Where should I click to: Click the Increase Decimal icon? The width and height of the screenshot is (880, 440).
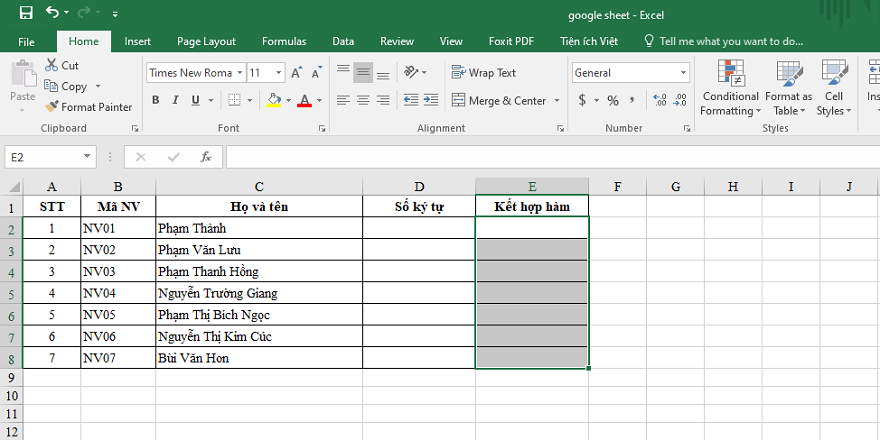point(658,101)
